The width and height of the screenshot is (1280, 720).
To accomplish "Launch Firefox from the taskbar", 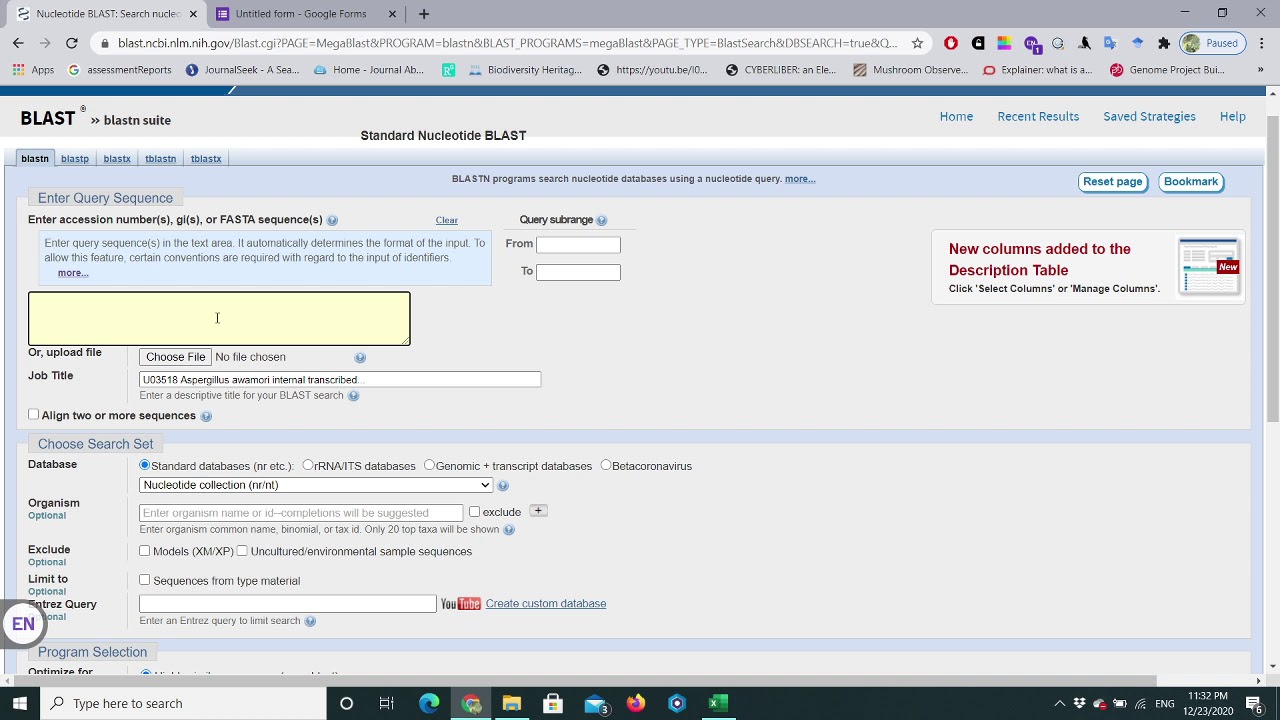I will 636,703.
